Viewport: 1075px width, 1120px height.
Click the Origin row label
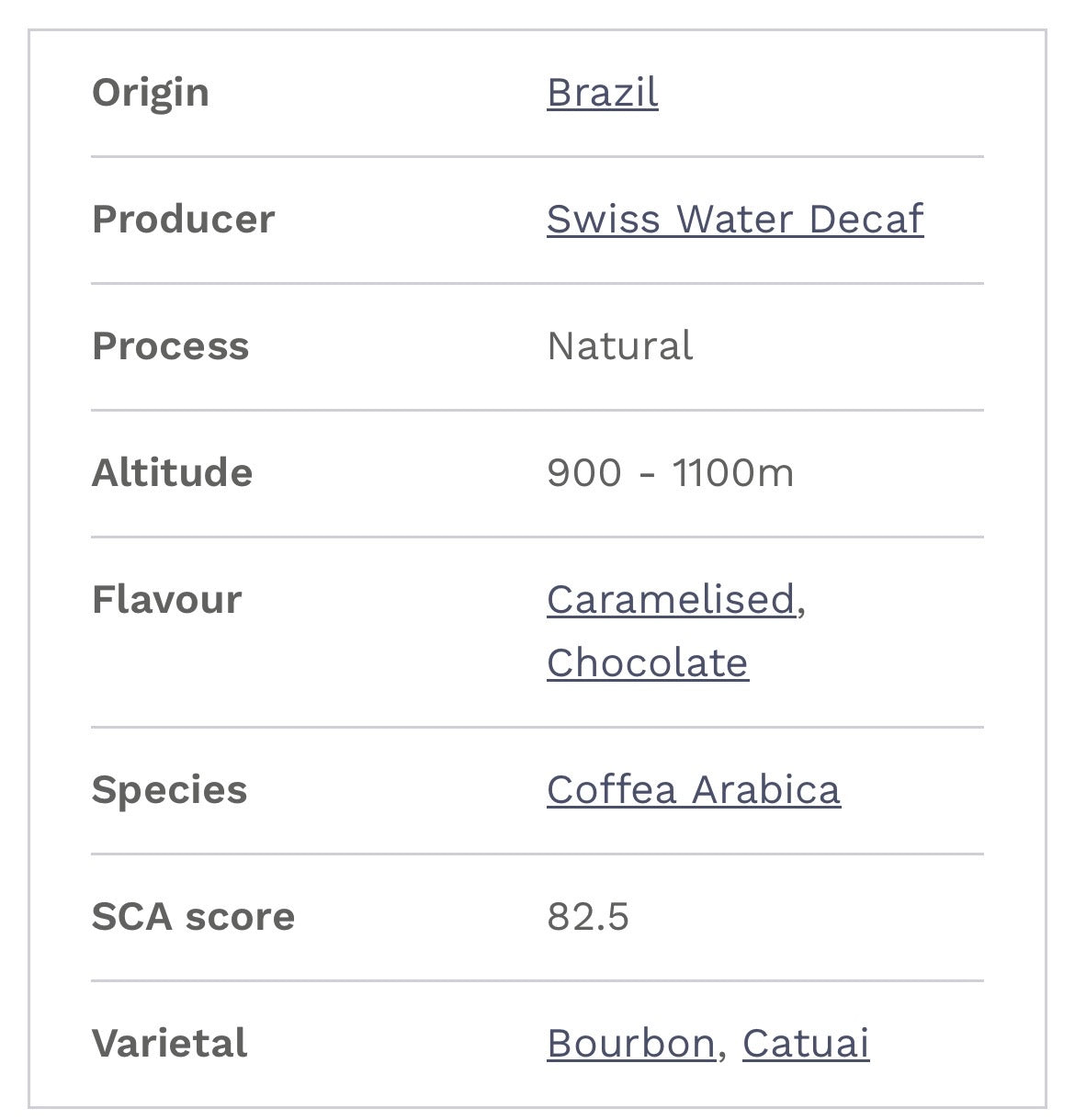pyautogui.click(x=151, y=93)
